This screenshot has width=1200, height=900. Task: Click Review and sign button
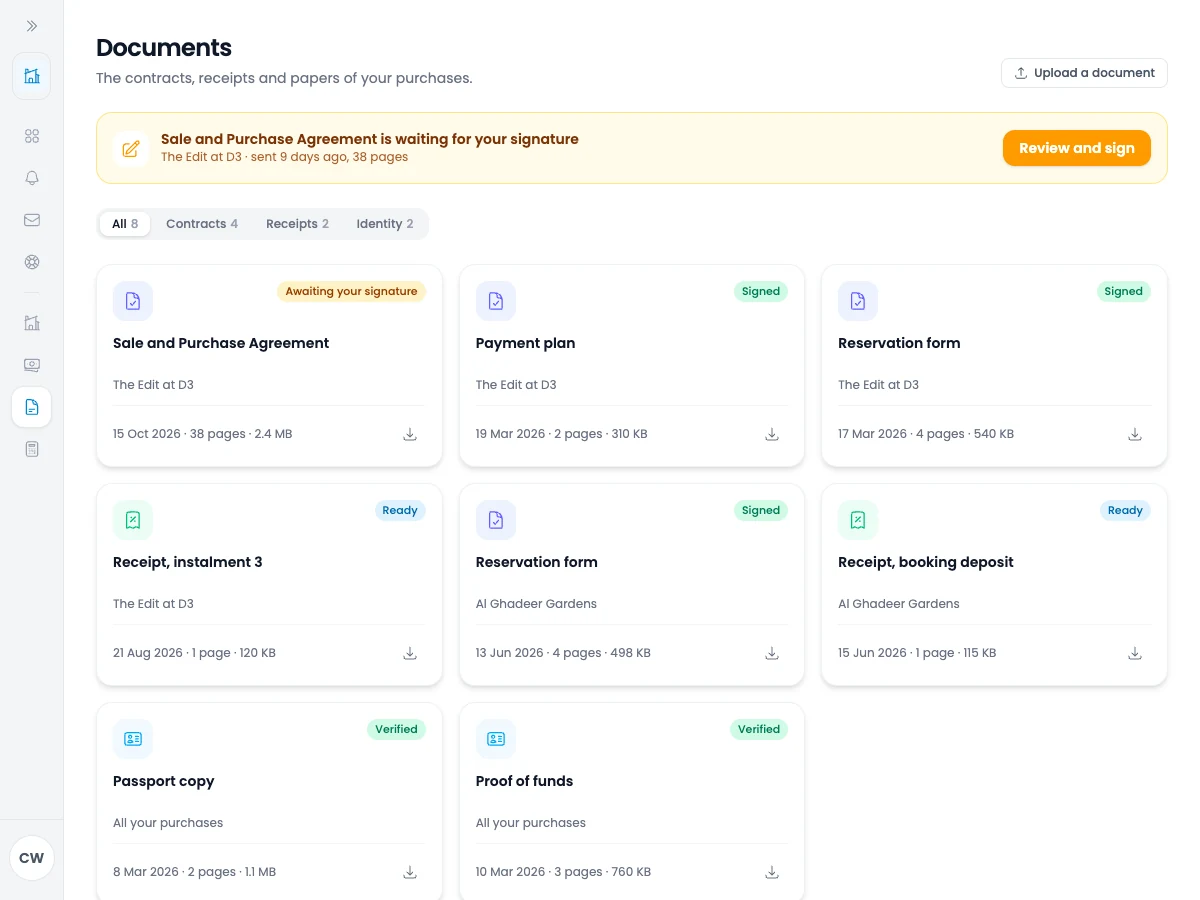click(1077, 148)
